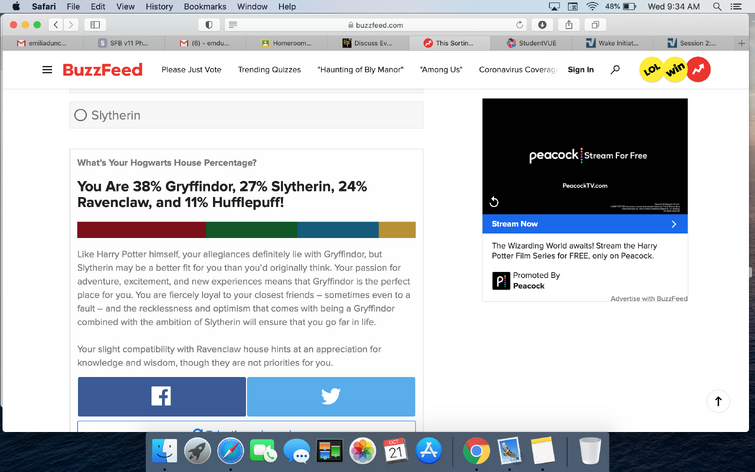Go back with Safari back arrow
The width and height of the screenshot is (755, 472).
(56, 25)
